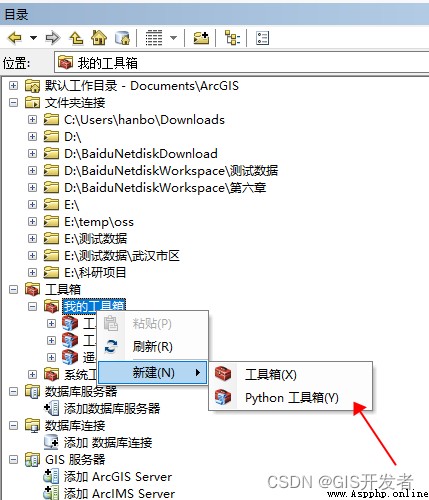Click the refresh icon beside 刷新(R)
429x500 pixels.
coord(111,346)
